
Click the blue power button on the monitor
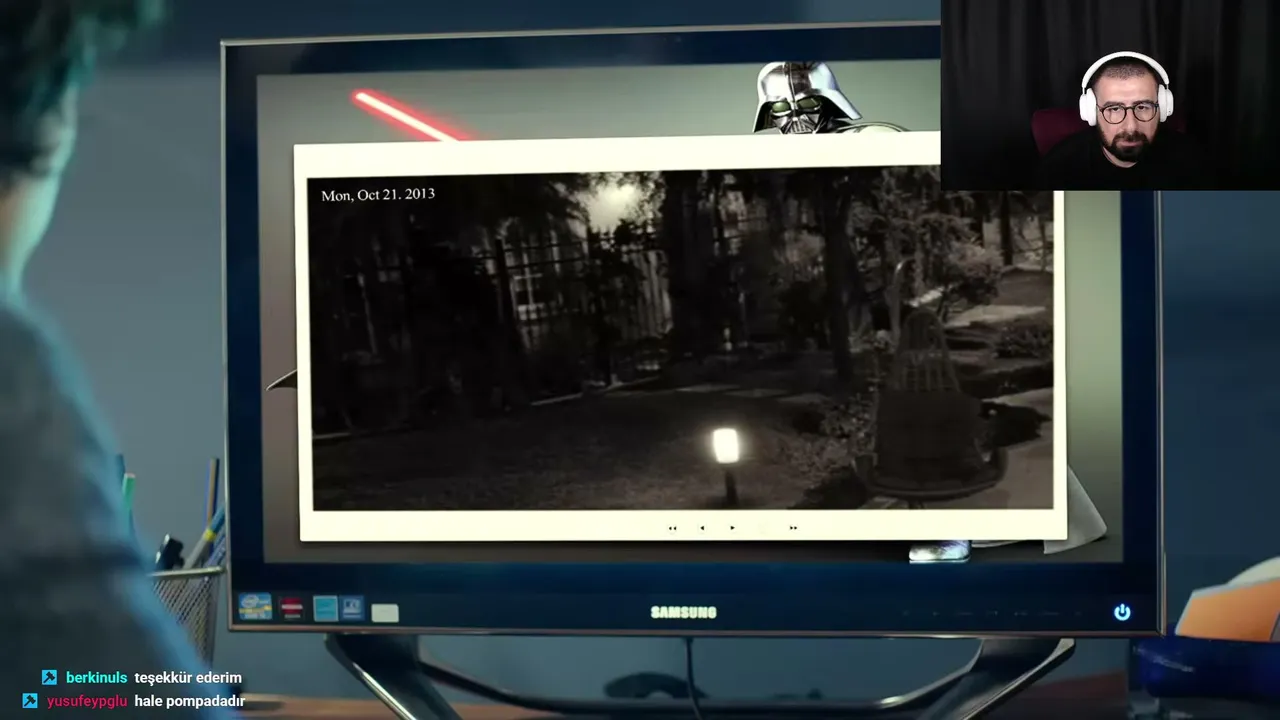[x=1122, y=612]
